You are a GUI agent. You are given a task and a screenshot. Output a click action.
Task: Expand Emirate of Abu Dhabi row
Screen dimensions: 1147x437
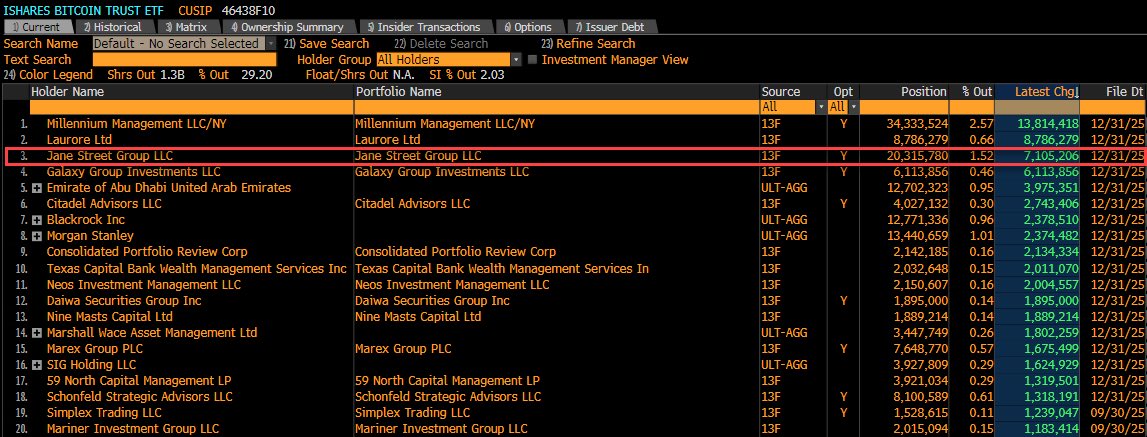37,188
